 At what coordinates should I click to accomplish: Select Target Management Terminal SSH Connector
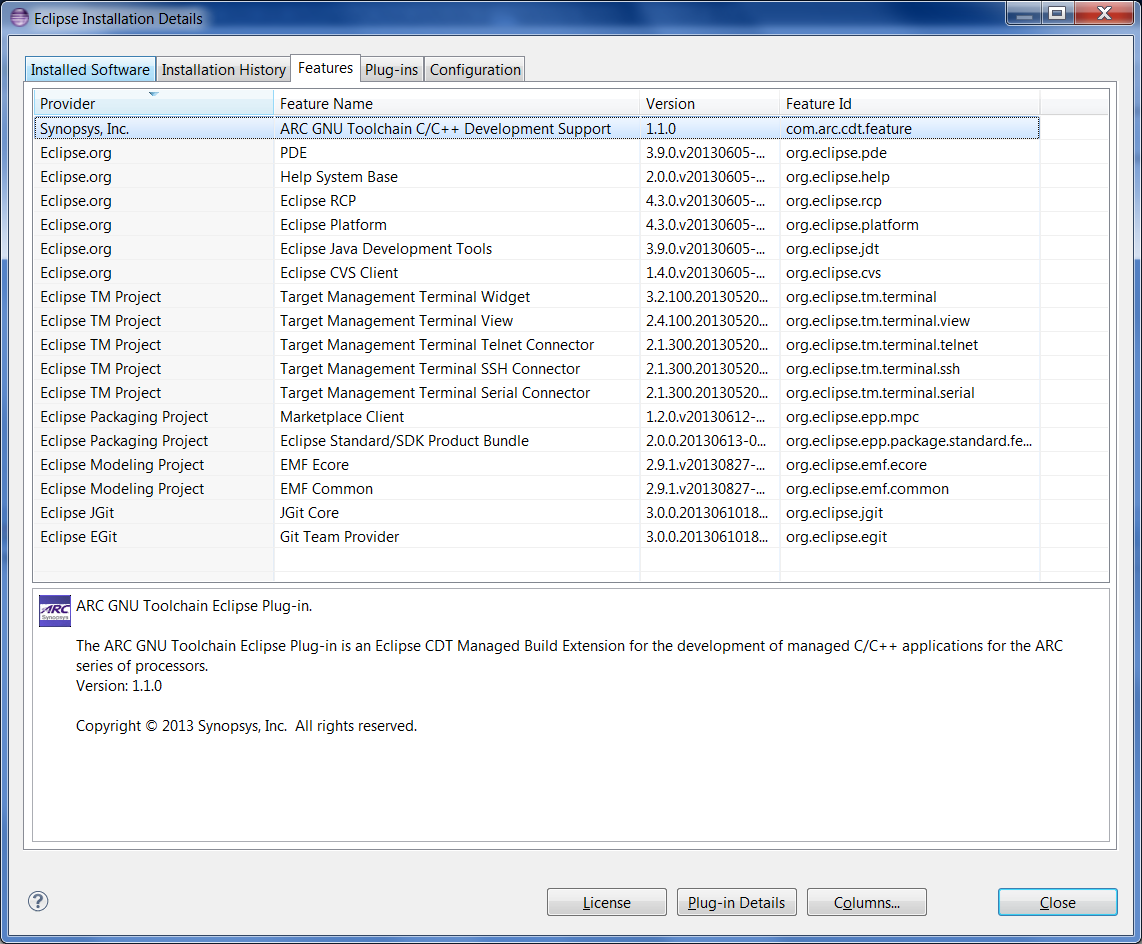(430, 369)
